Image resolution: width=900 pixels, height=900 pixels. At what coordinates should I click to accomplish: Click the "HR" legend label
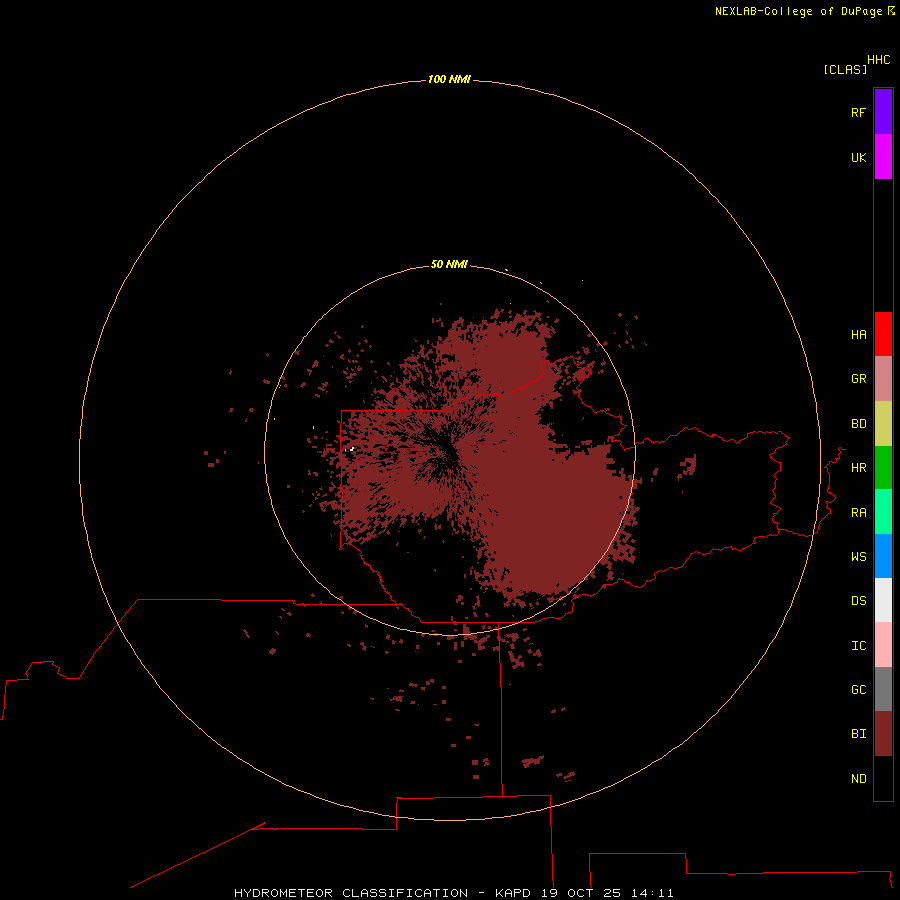[x=858, y=468]
